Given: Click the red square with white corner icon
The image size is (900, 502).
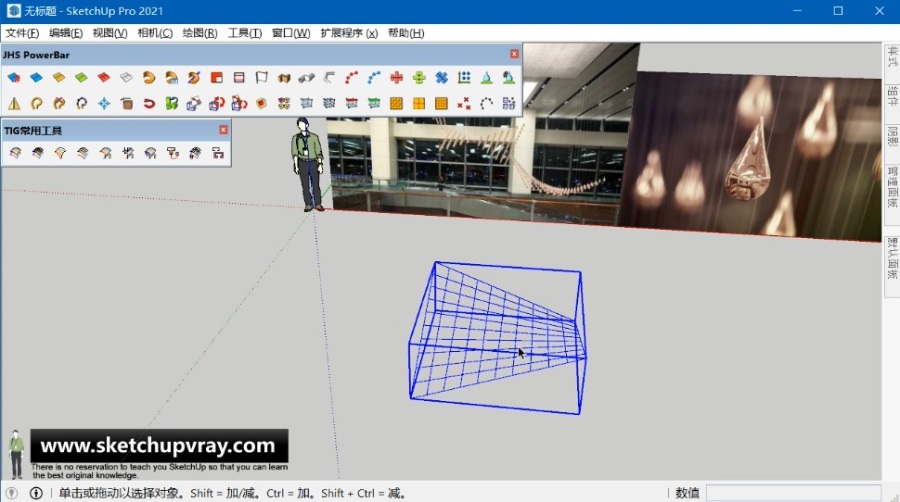Looking at the screenshot, I should (x=216, y=77).
